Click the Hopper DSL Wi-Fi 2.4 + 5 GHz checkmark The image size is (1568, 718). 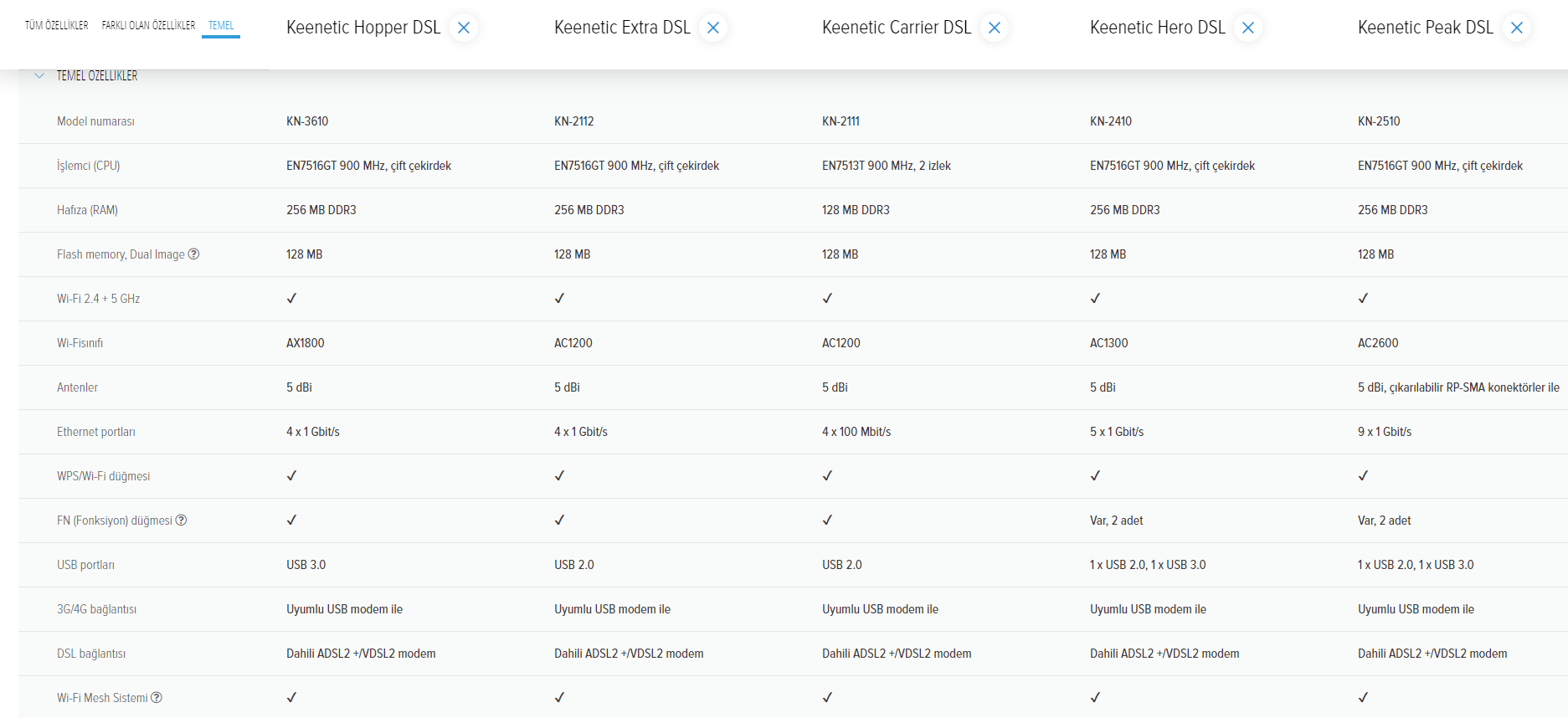click(291, 299)
